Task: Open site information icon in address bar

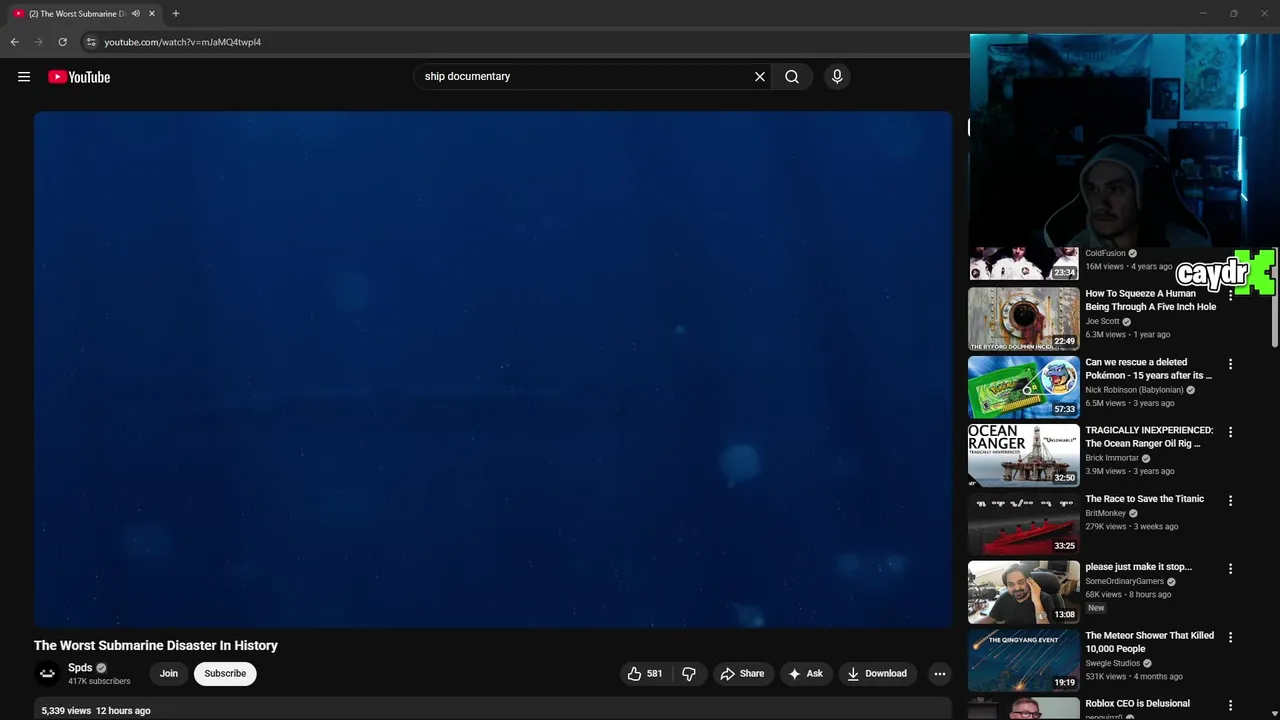Action: 90,42
